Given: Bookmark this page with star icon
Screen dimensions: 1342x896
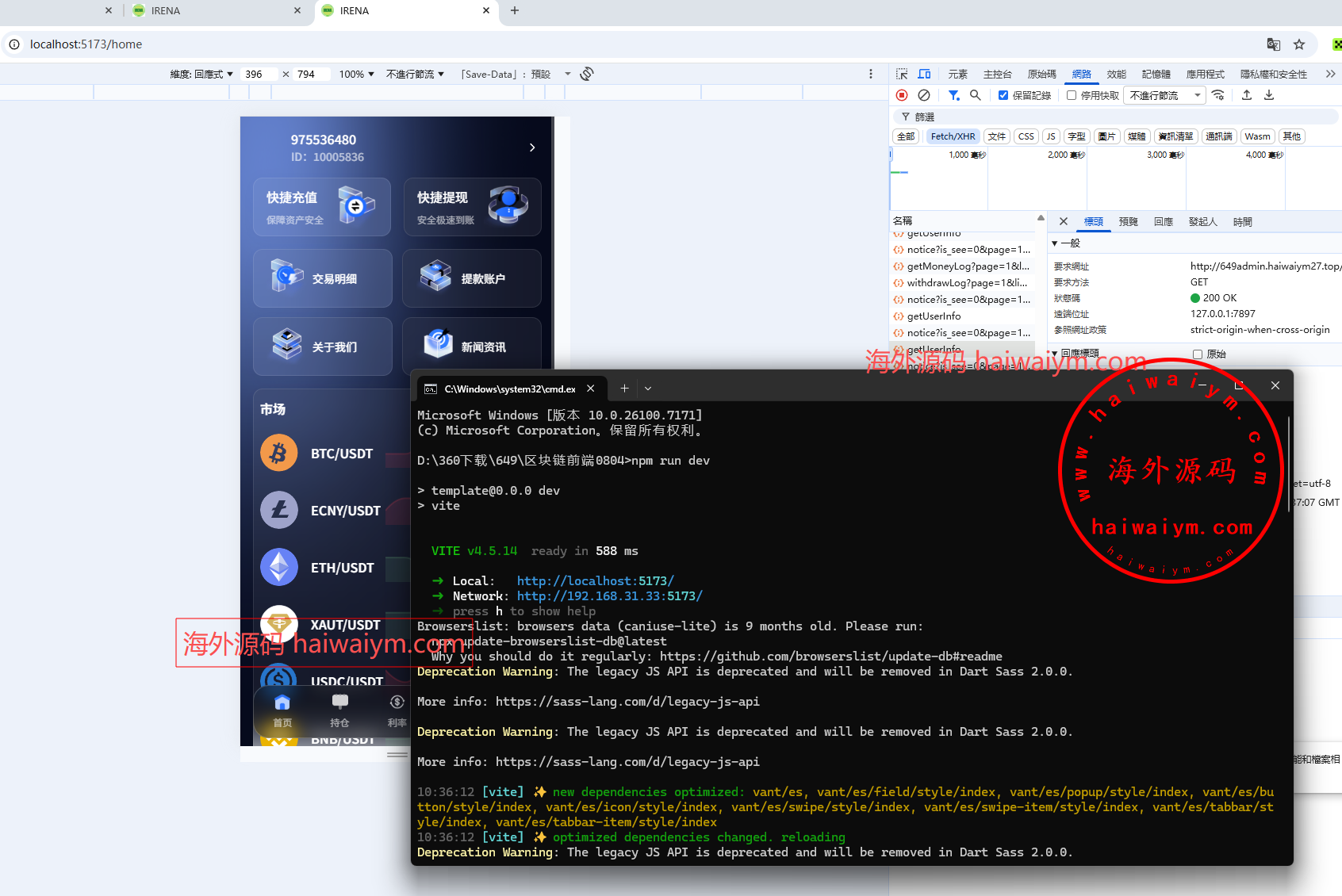Looking at the screenshot, I should coord(1299,44).
